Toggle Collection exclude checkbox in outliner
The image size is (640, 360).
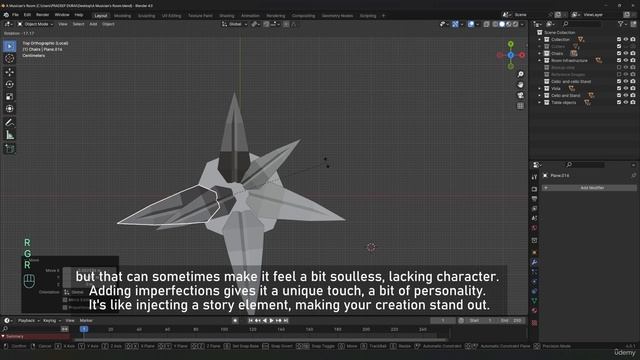click(x=619, y=40)
